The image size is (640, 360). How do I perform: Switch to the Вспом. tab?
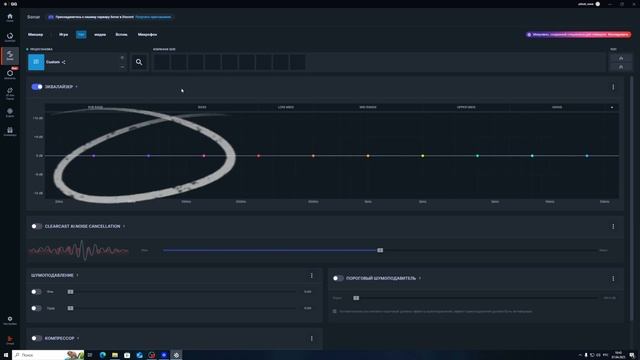tap(121, 35)
